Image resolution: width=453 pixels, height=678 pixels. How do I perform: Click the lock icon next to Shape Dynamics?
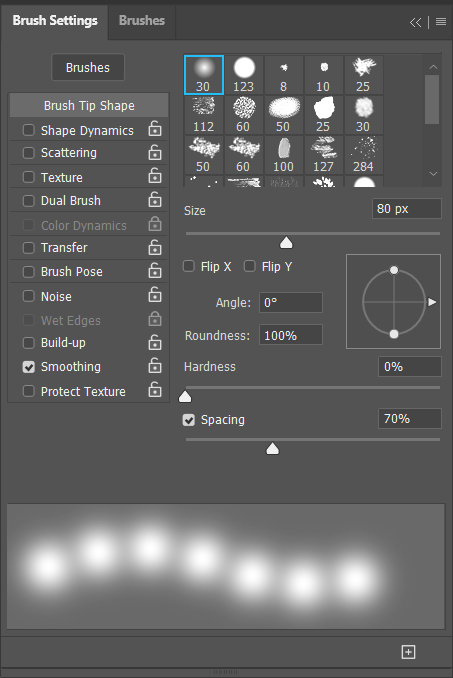pos(155,129)
